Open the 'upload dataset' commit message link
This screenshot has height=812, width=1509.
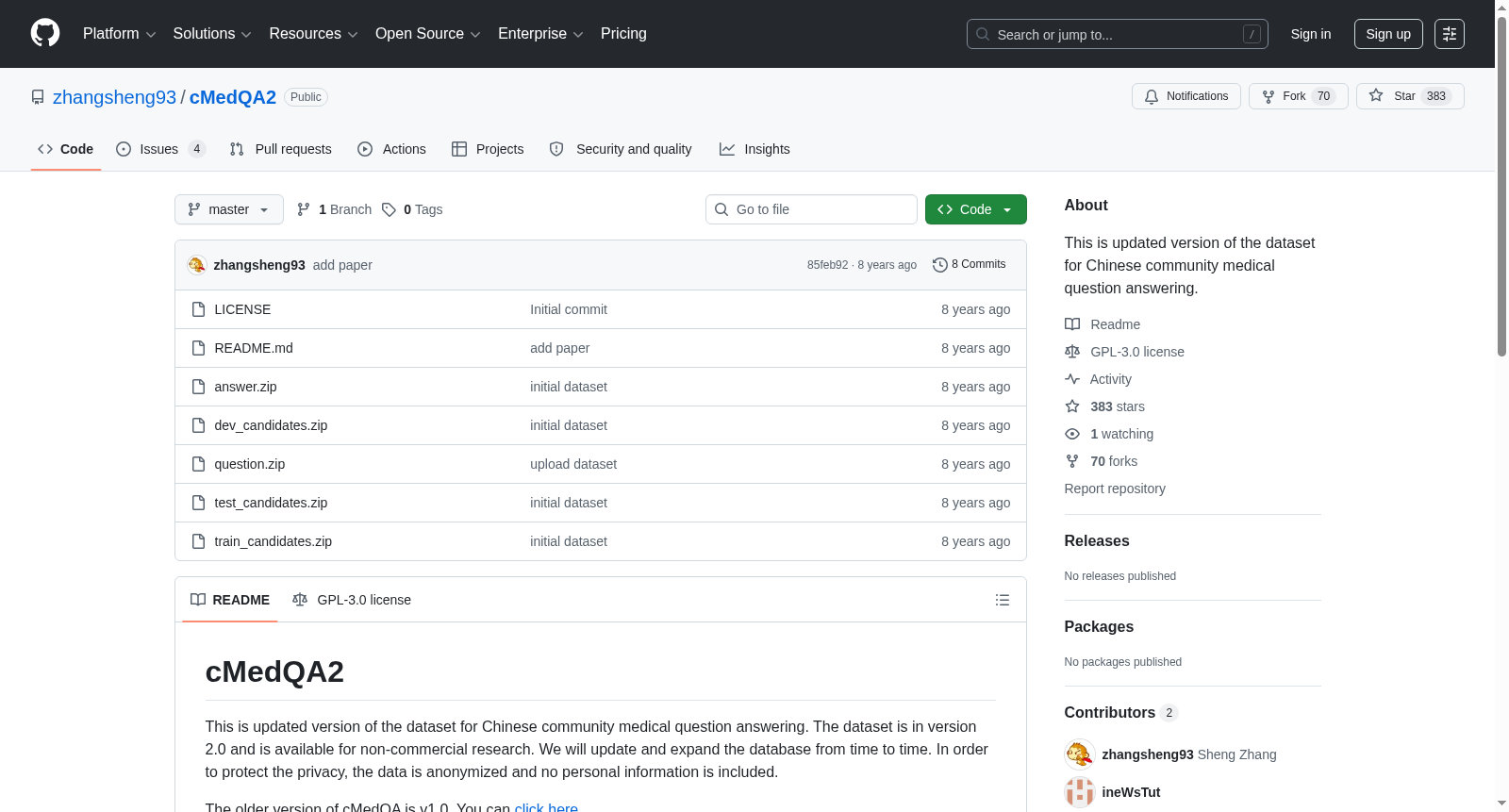[x=573, y=464]
